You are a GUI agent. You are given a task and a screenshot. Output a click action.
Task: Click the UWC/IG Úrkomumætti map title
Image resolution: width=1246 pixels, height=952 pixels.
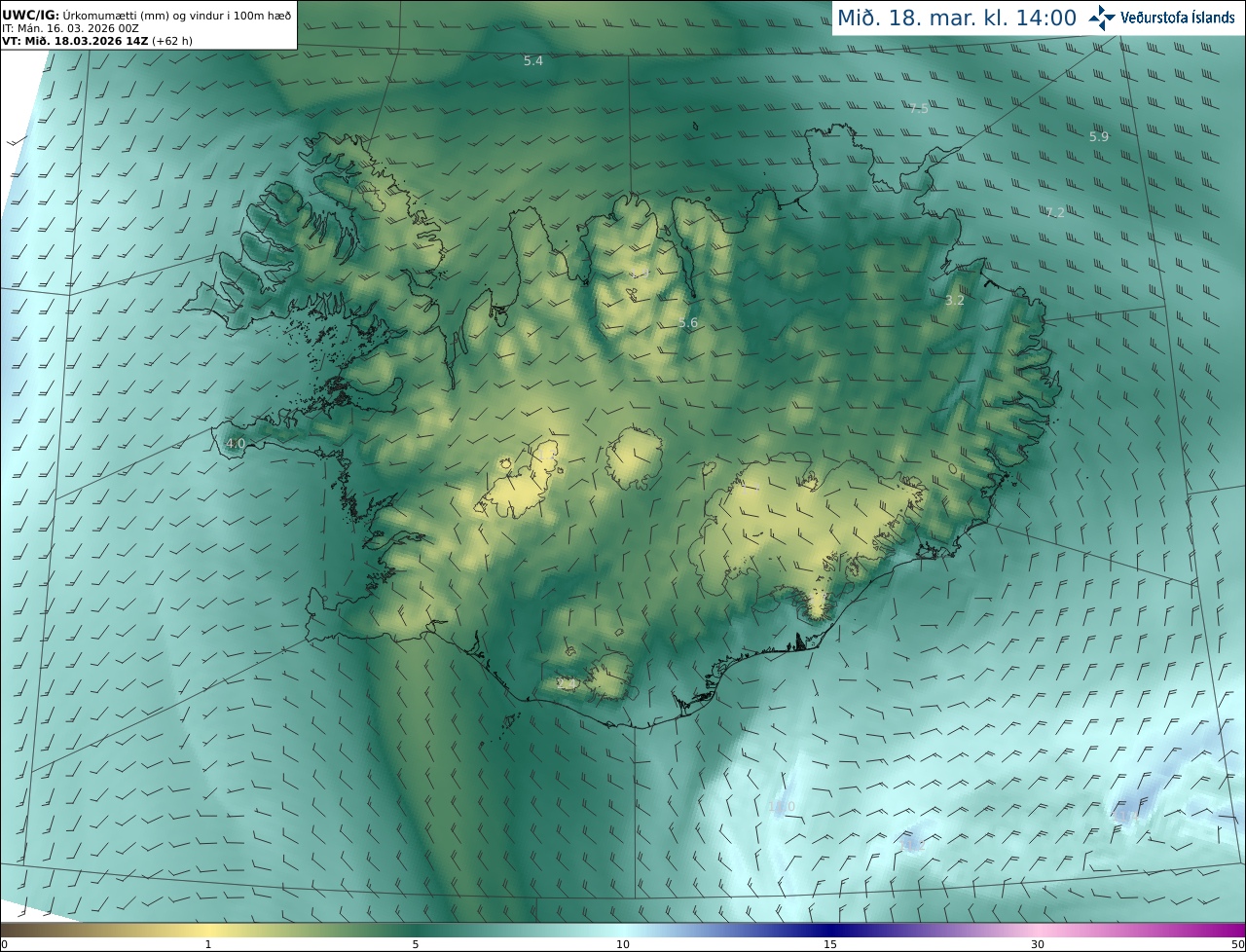(x=146, y=15)
